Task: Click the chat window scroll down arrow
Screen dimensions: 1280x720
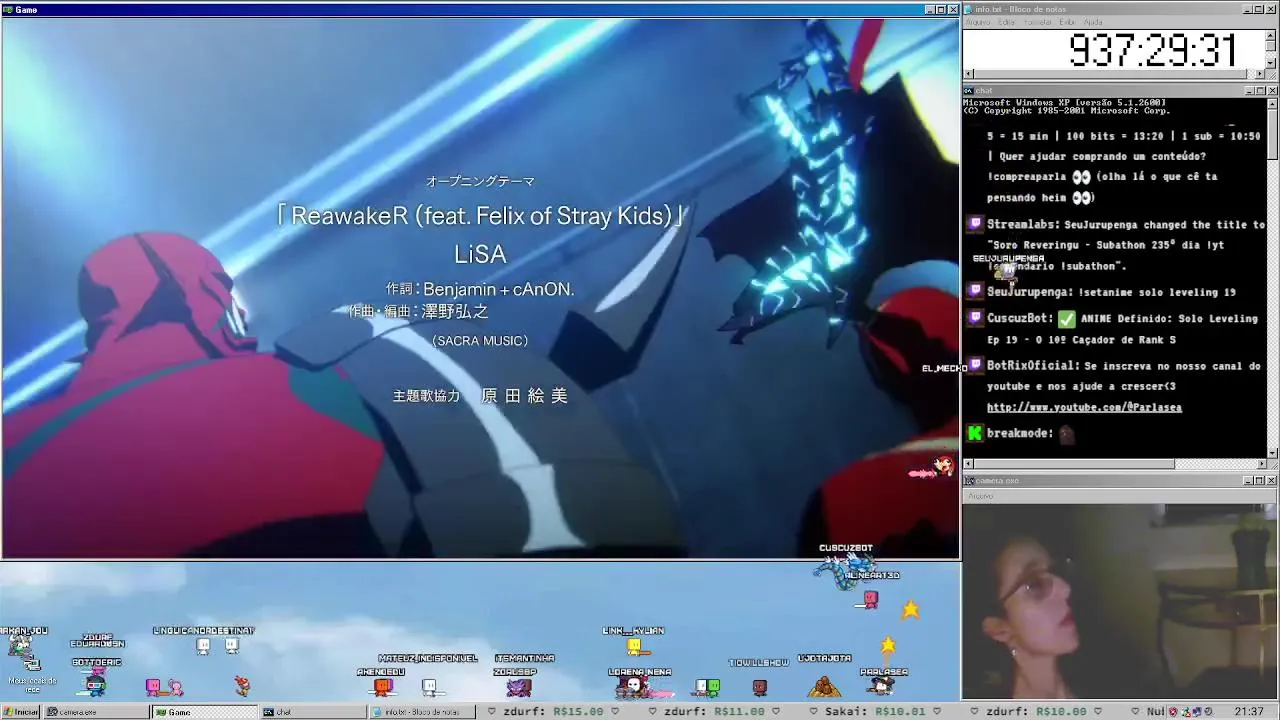Action: pos(1273,453)
